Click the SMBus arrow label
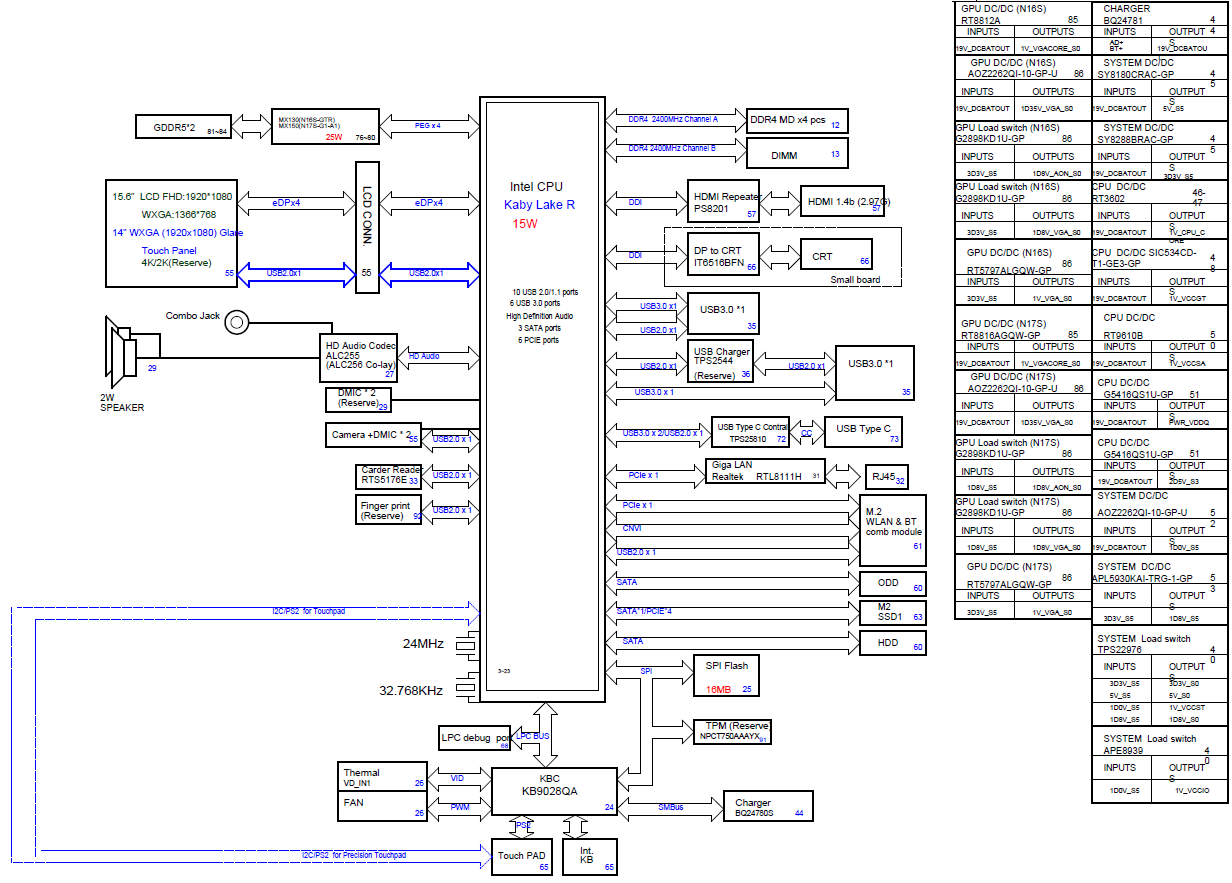 pyautogui.click(x=671, y=806)
